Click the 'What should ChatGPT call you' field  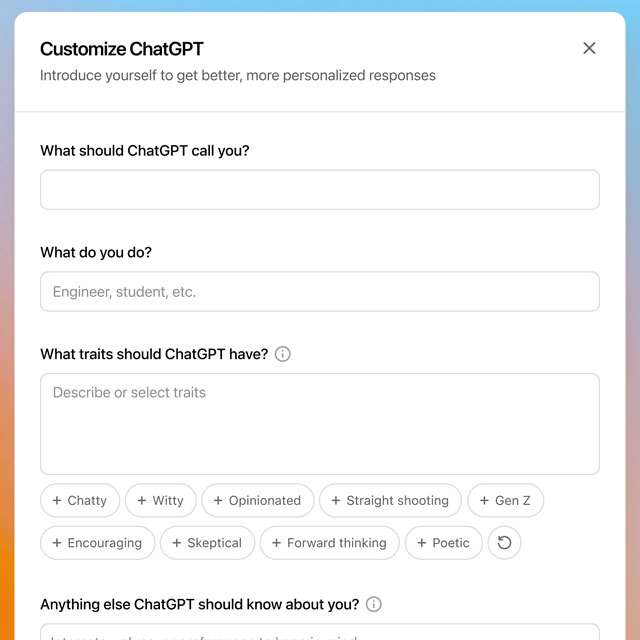pyautogui.click(x=320, y=190)
